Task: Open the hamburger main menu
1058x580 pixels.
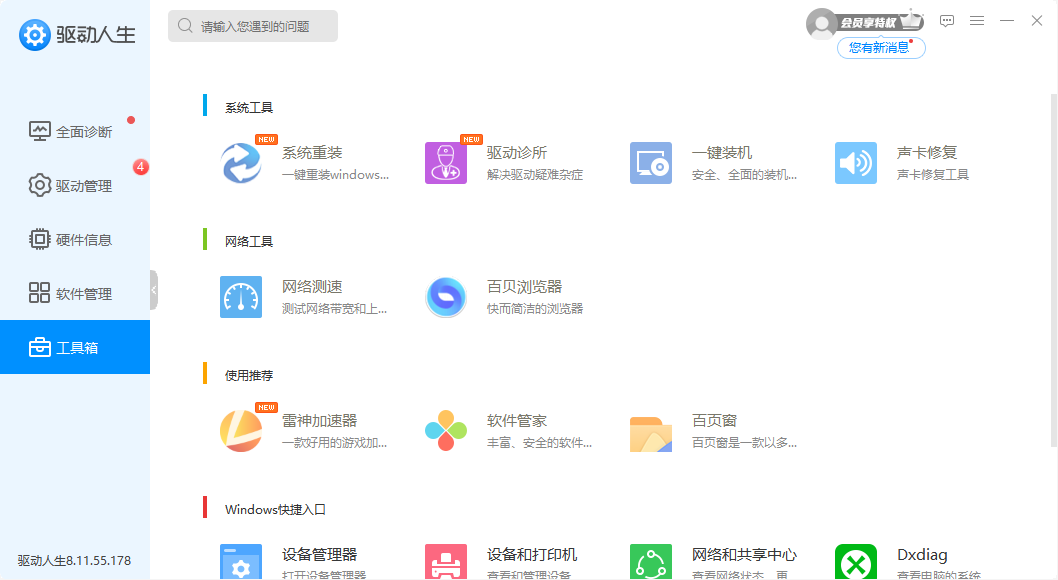Action: (x=977, y=21)
